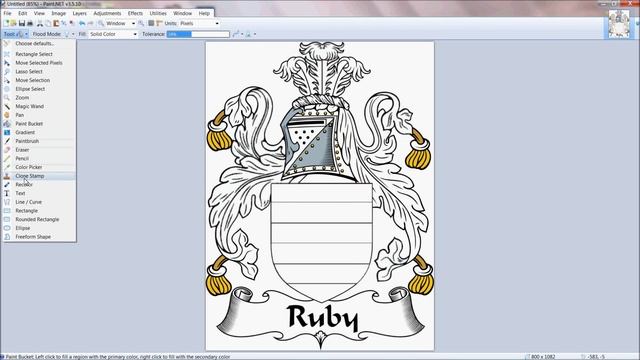Toggle the pixel grid icon
Image resolution: width=640 pixels, height=360 pixels.
[x=151, y=23]
